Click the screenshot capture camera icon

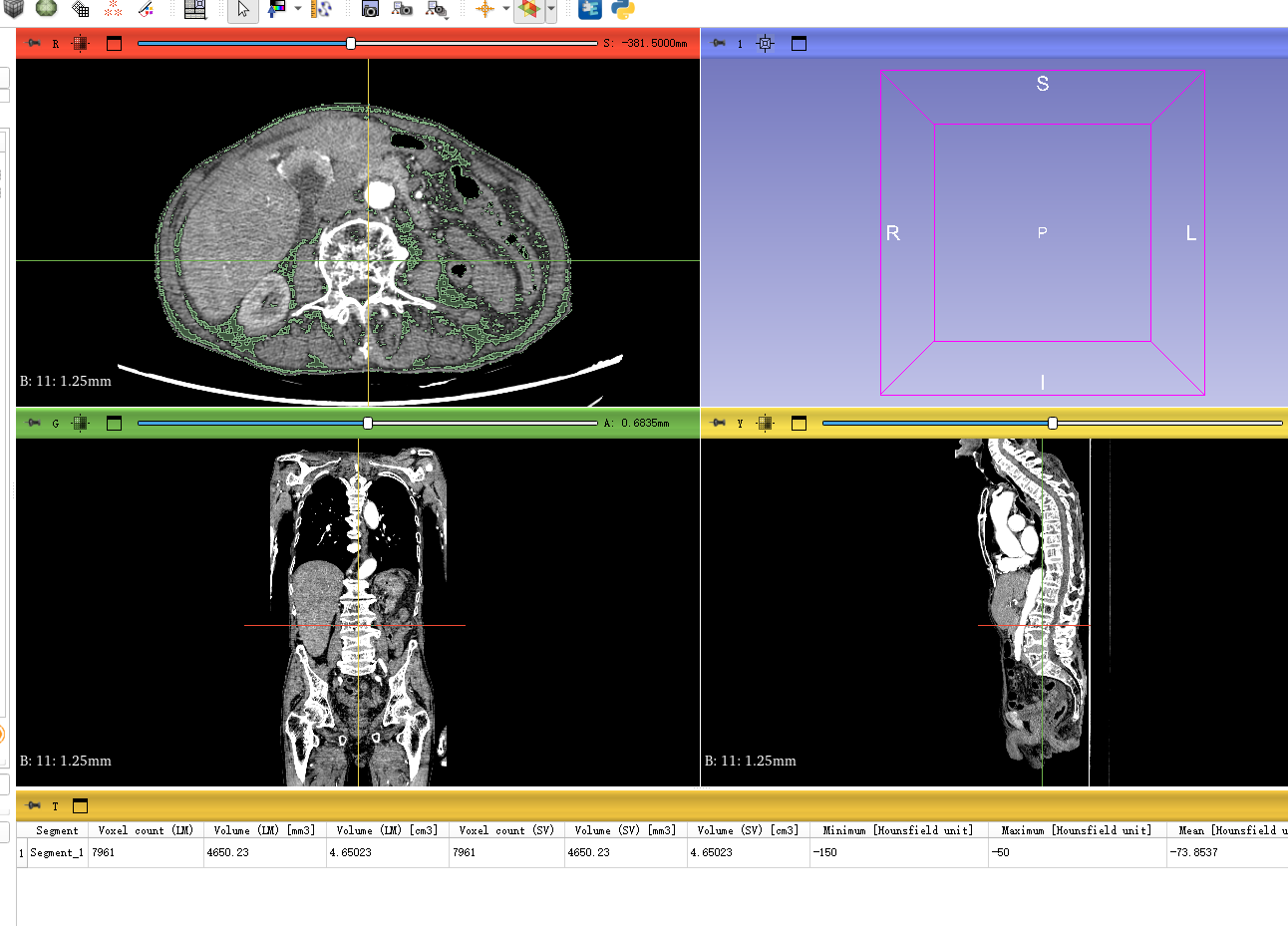coord(370,10)
